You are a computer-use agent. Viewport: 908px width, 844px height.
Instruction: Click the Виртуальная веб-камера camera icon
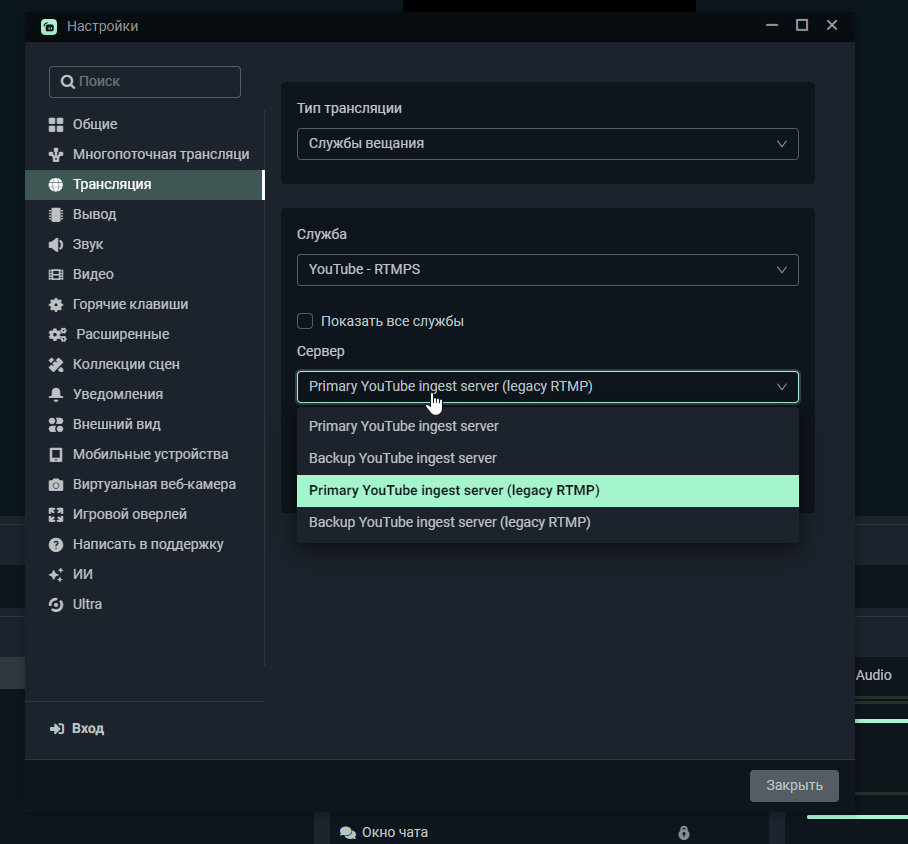click(x=56, y=485)
